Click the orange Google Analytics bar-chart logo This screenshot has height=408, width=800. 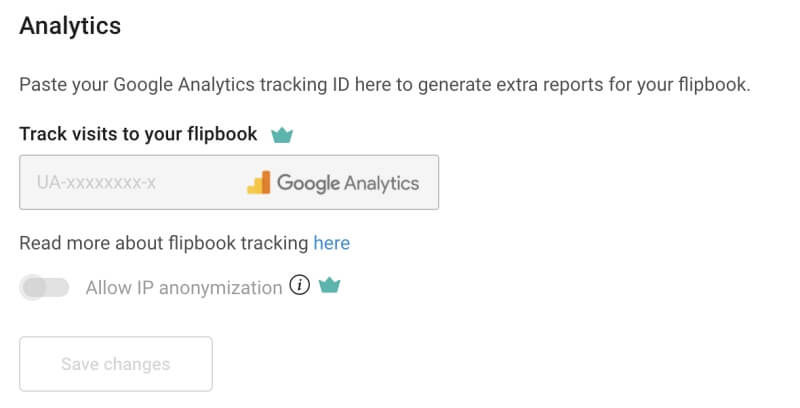coord(259,183)
